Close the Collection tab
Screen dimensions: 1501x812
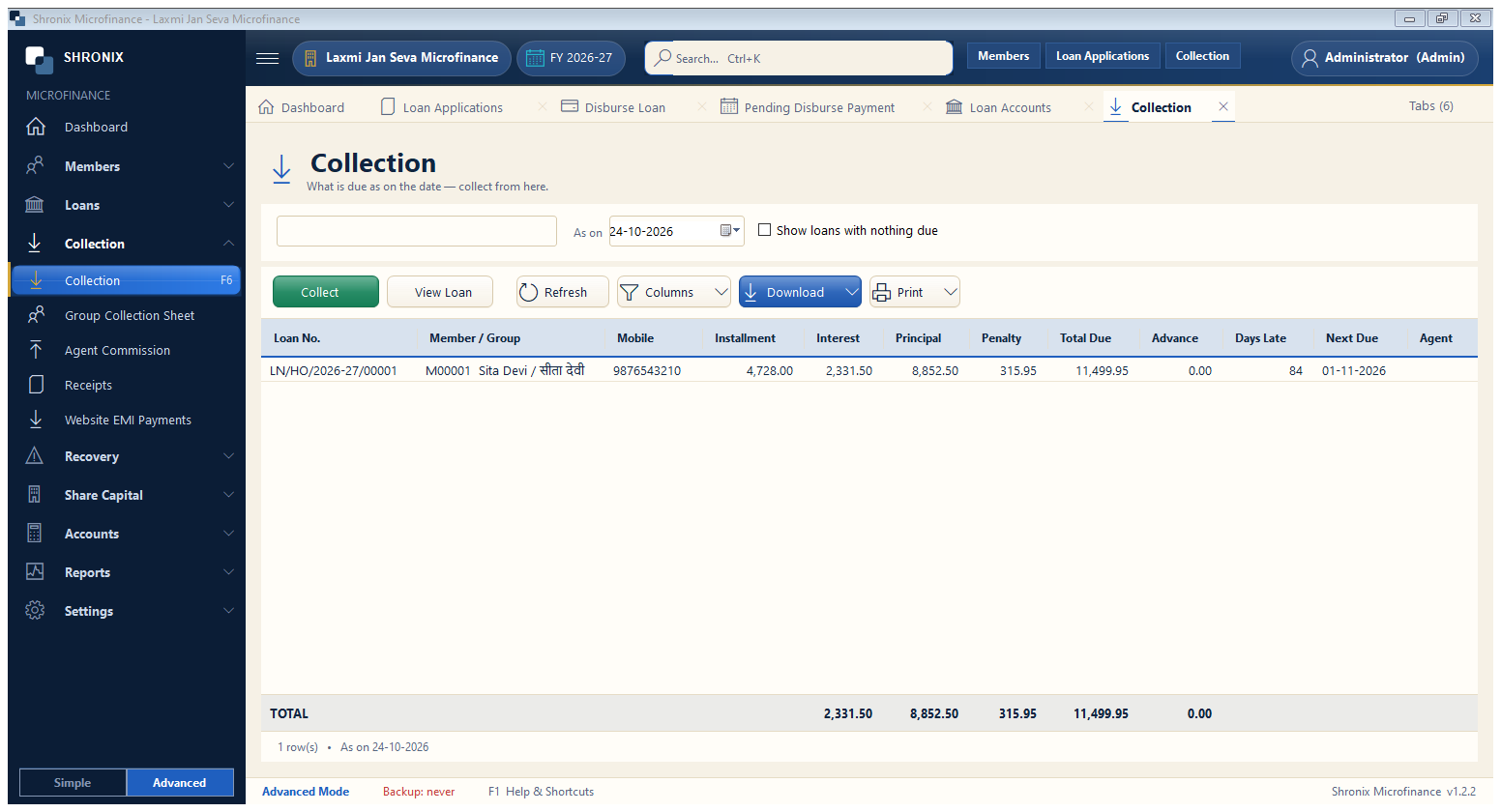tap(1223, 106)
